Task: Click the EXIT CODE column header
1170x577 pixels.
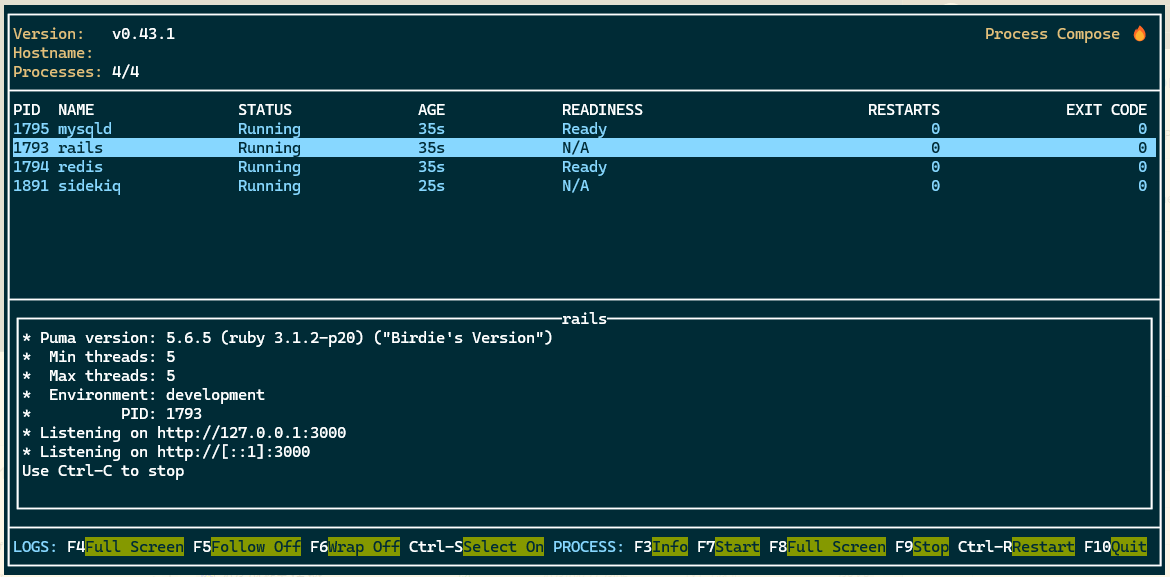Action: pos(1106,110)
